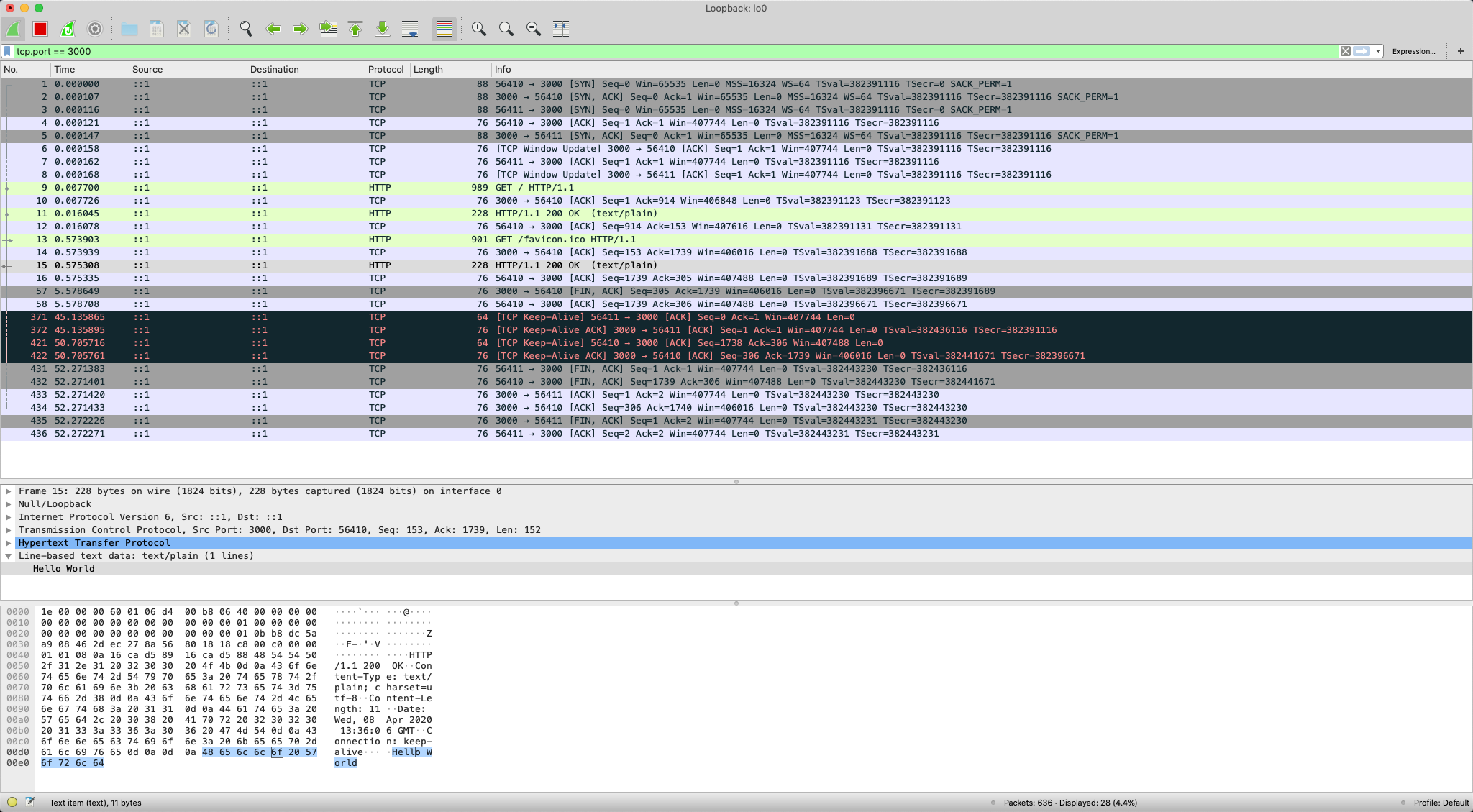Screen dimensions: 1473x812
Task: Click the 'Packets: 636 · Displayed: 28' status
Action: point(1070,803)
